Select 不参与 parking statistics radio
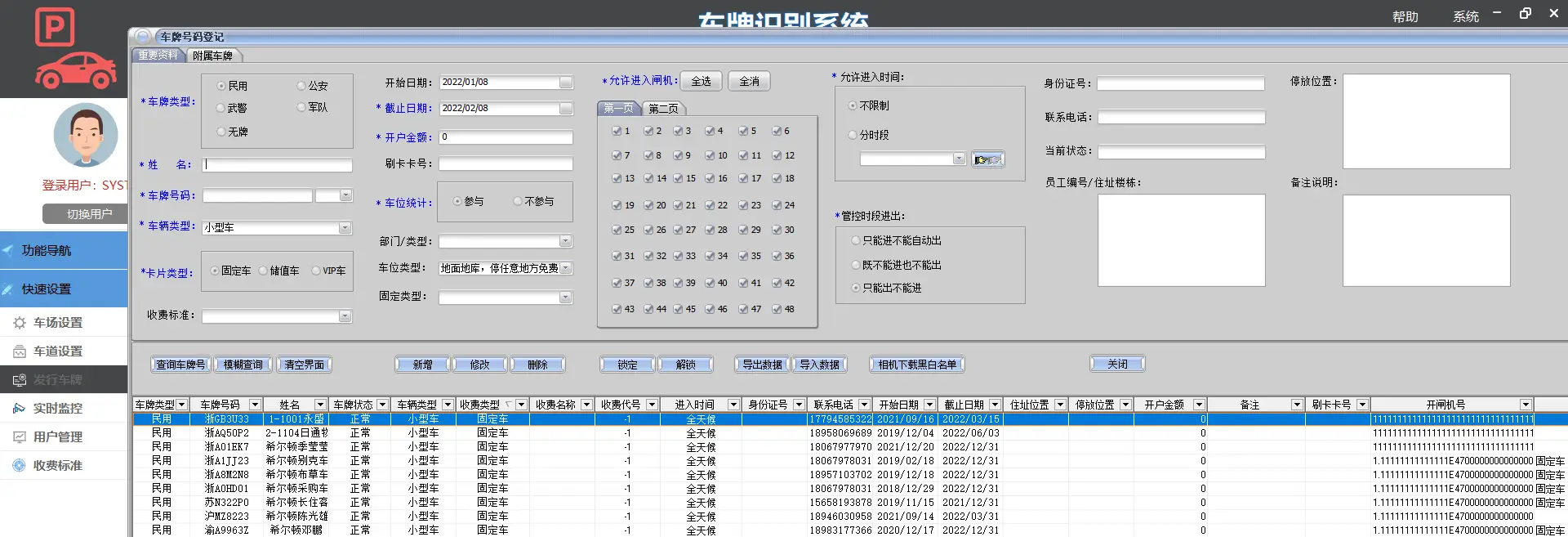1568x537 pixels. 518,201
